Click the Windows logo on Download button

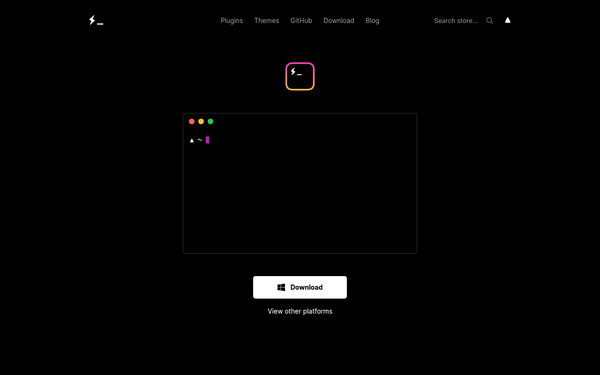tap(281, 287)
